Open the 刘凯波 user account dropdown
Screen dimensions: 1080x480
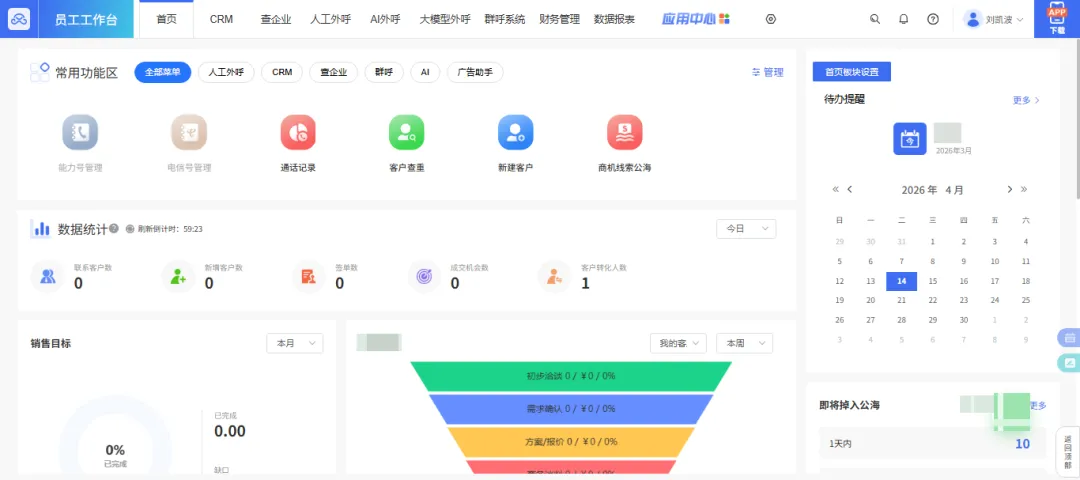(x=994, y=19)
